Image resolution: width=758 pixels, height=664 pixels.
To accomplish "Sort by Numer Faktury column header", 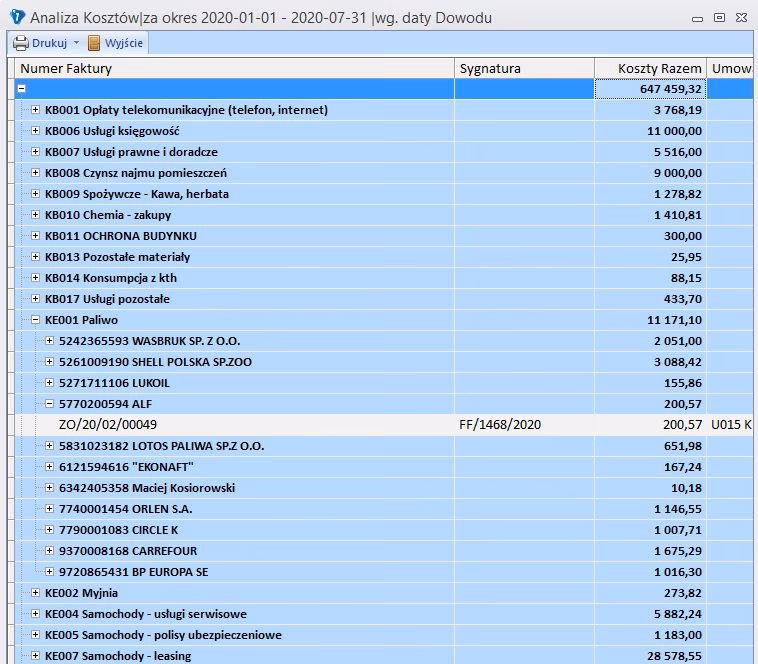I will [234, 69].
